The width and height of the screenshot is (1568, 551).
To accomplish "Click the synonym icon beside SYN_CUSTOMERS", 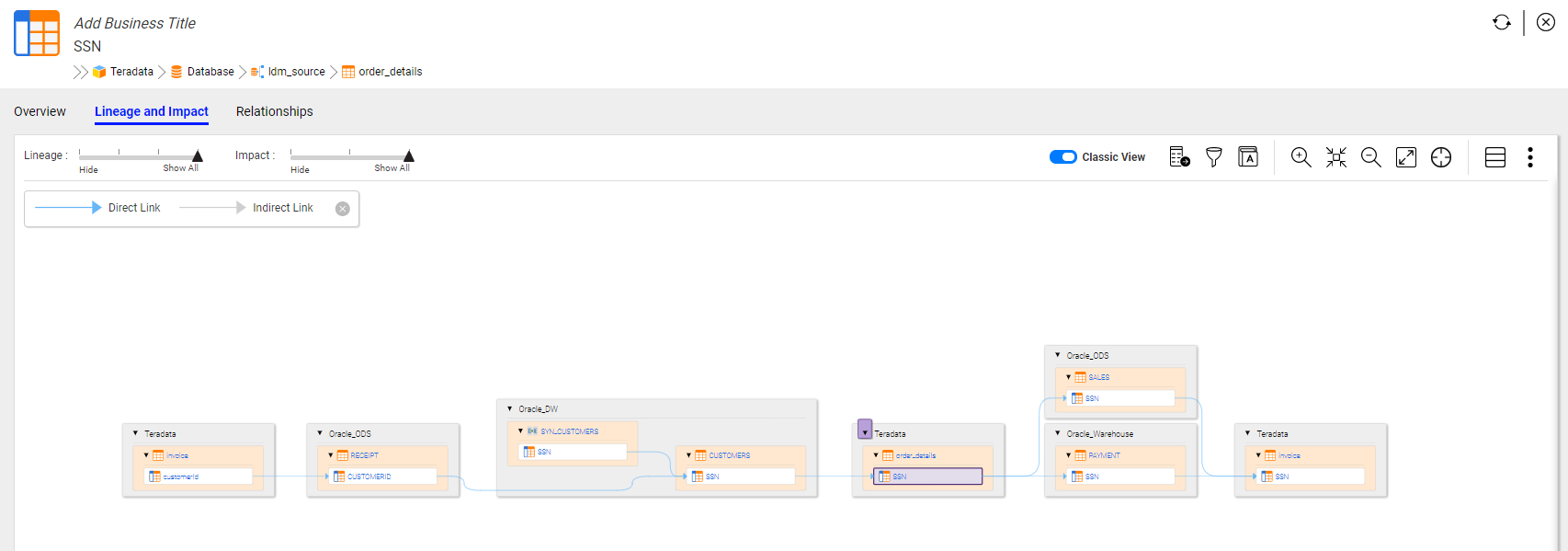I will point(532,430).
